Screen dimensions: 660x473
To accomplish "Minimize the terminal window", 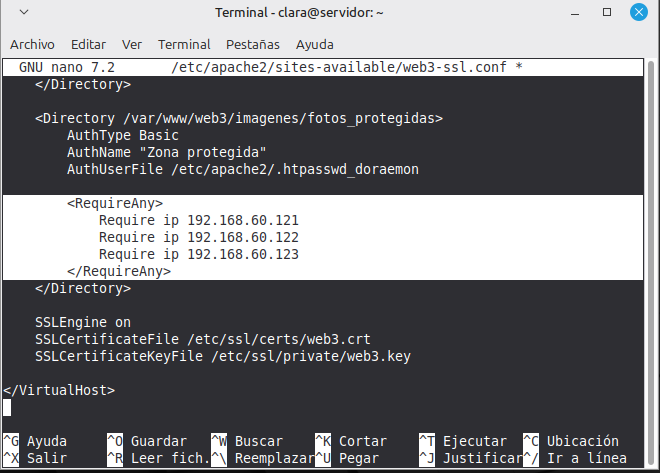I will [578, 14].
